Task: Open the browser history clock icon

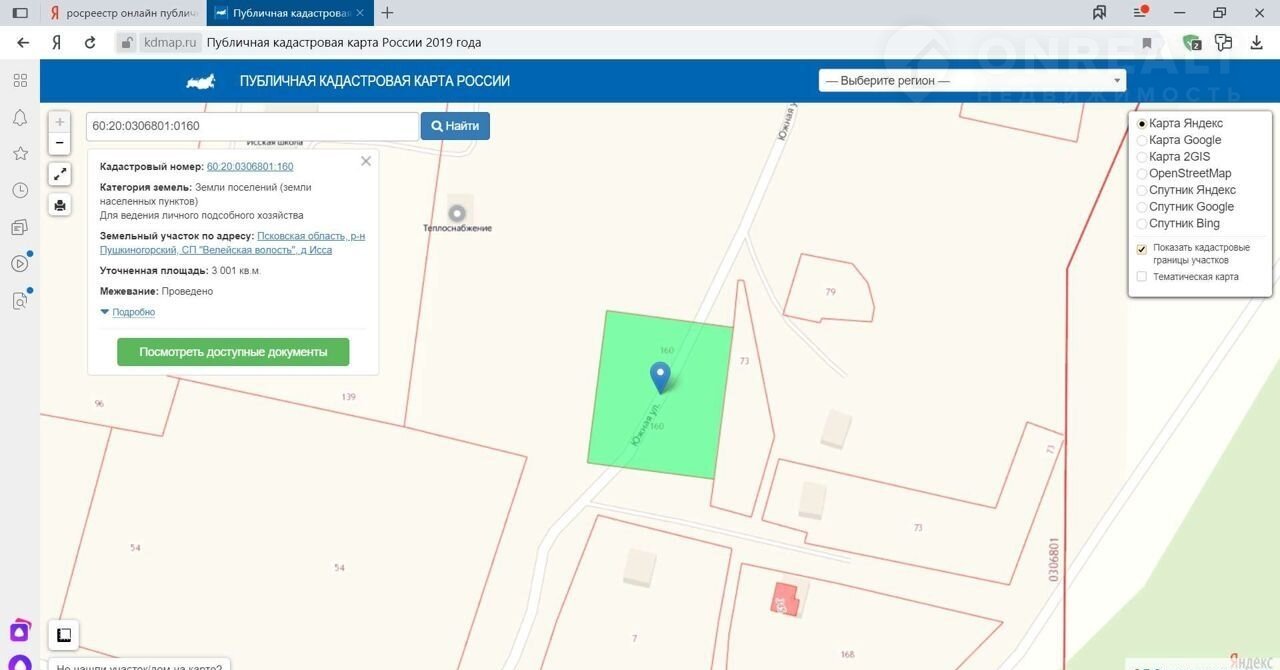Action: click(20, 190)
